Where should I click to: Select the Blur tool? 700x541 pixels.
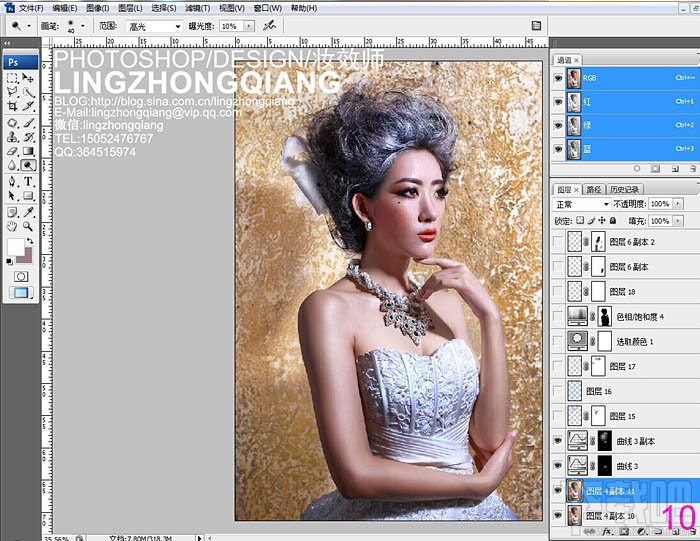coord(12,165)
